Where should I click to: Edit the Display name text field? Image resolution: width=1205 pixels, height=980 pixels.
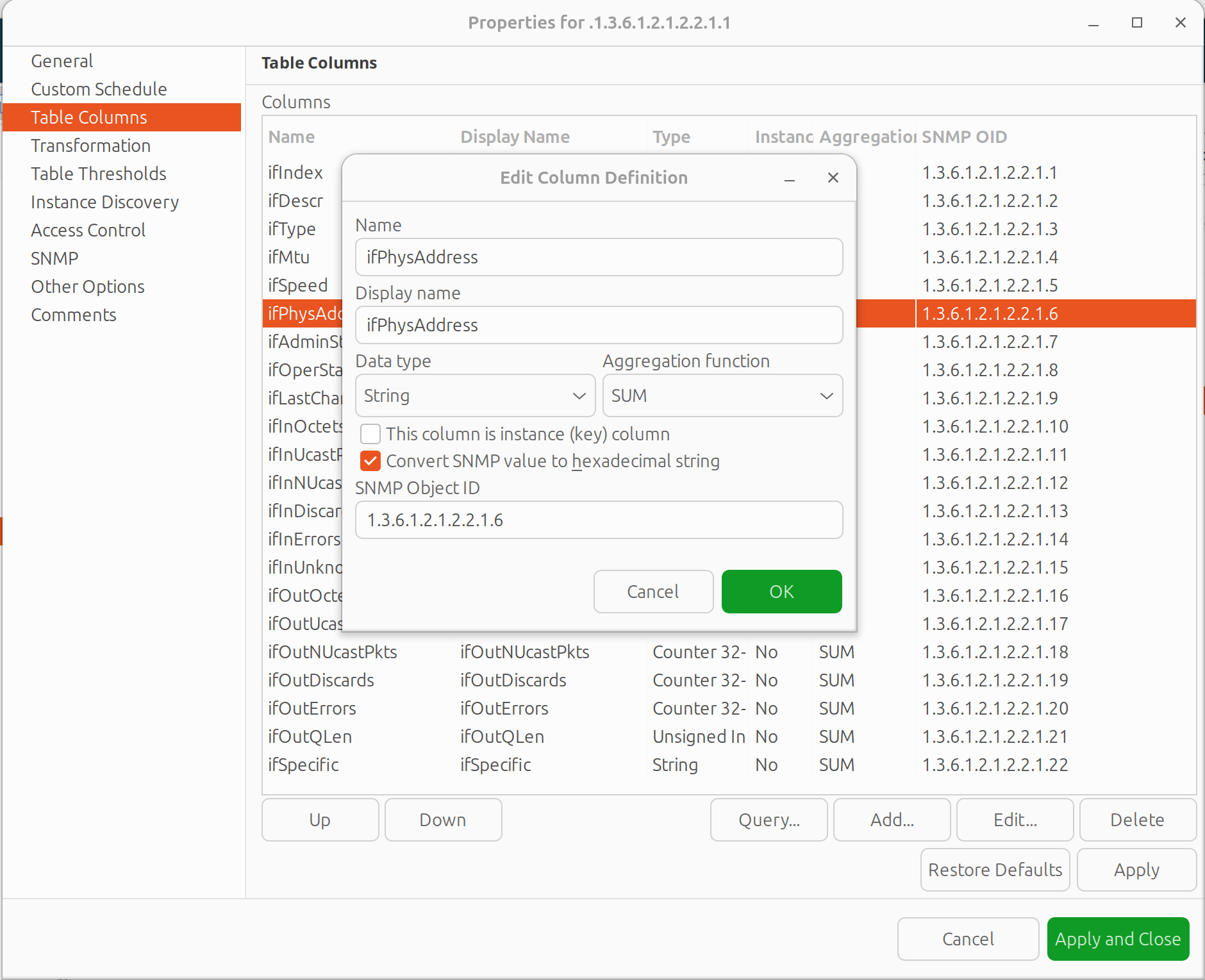(599, 325)
